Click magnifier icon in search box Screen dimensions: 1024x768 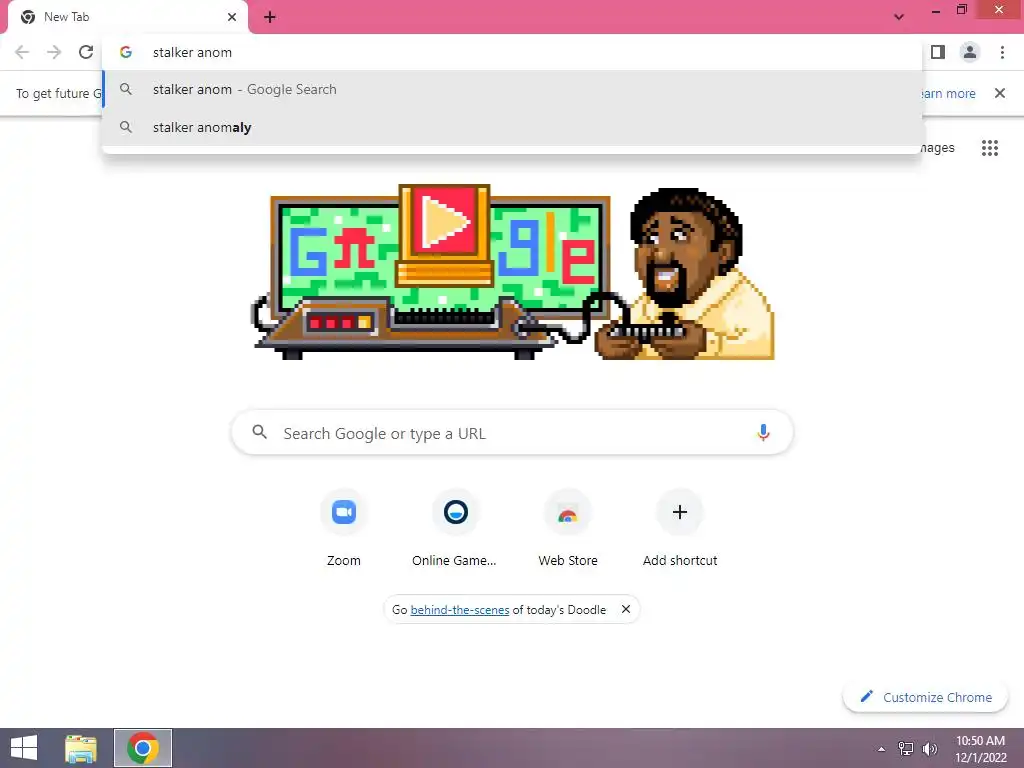[x=259, y=432]
